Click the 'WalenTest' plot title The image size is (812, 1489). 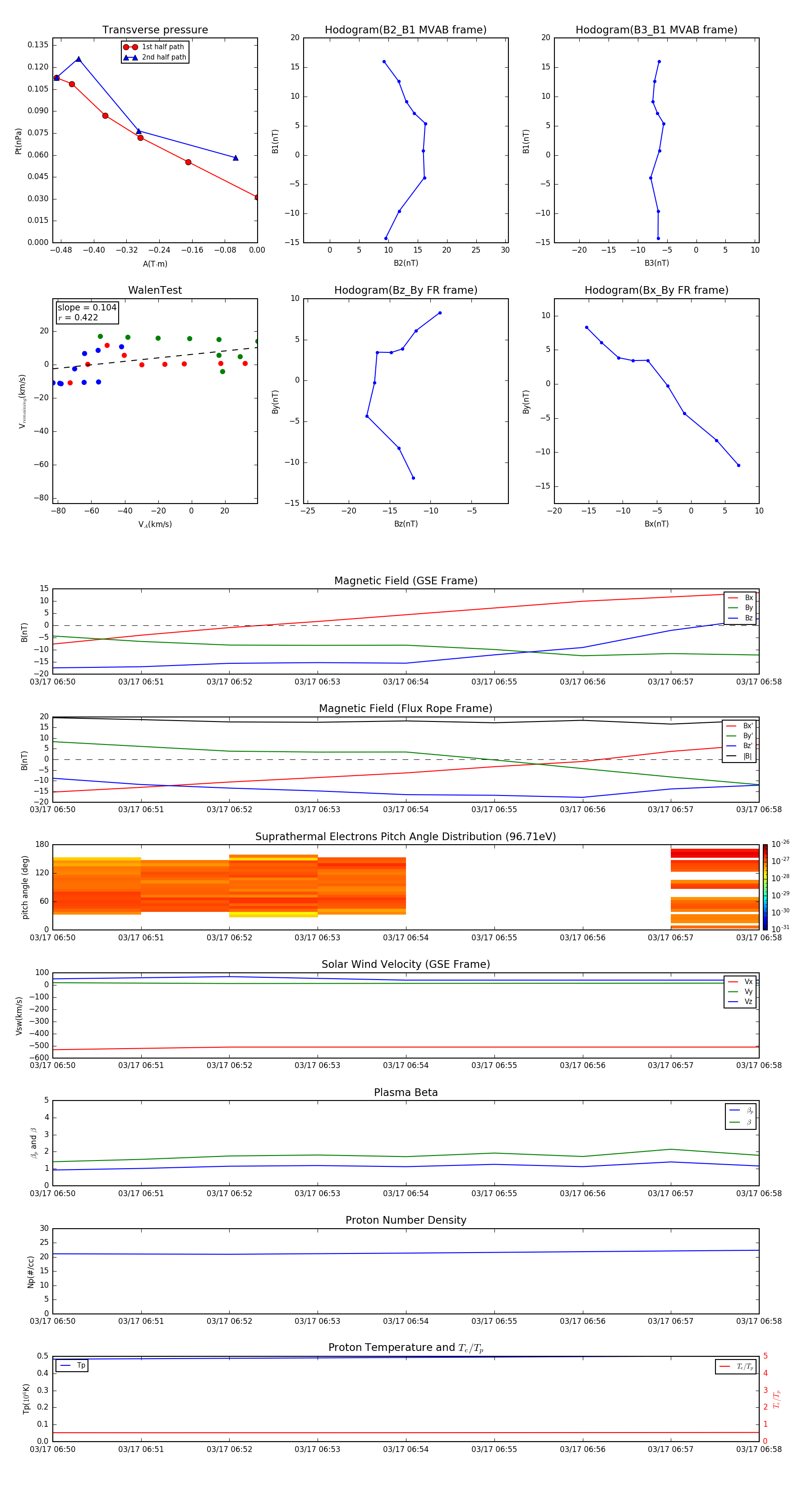[155, 290]
